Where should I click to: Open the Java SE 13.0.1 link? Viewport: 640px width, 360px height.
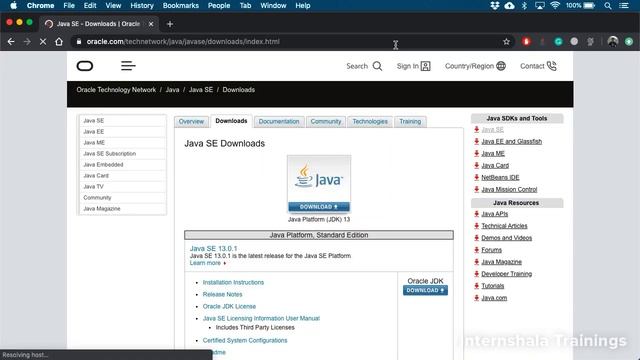(213, 249)
